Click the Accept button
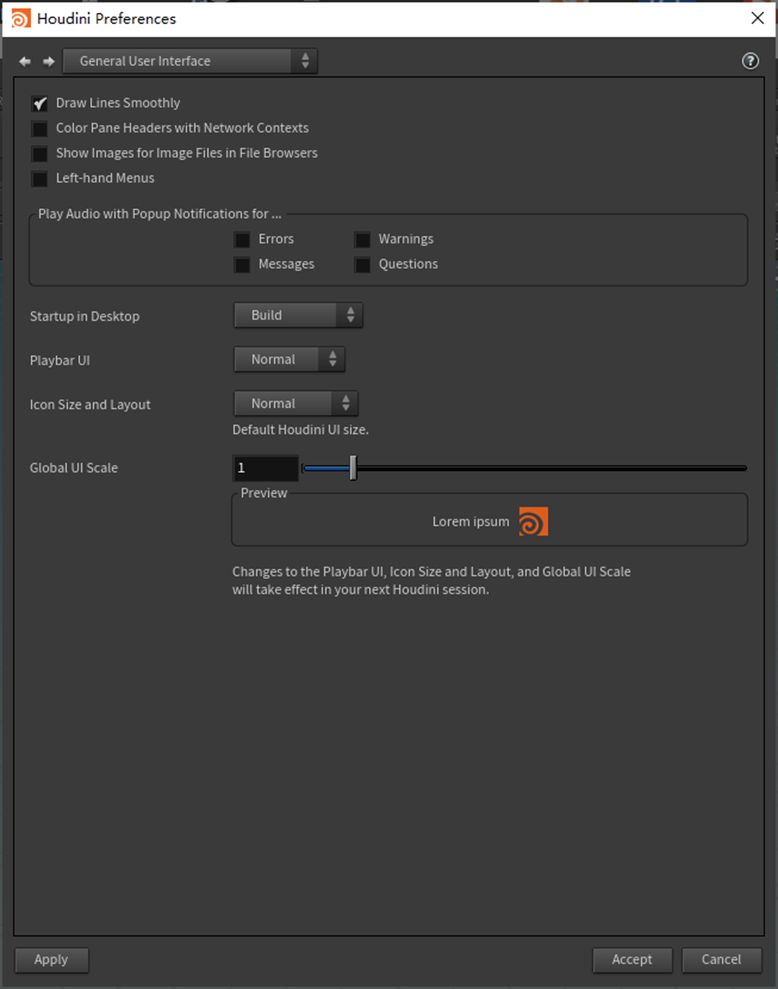This screenshot has height=989, width=778. (x=632, y=960)
